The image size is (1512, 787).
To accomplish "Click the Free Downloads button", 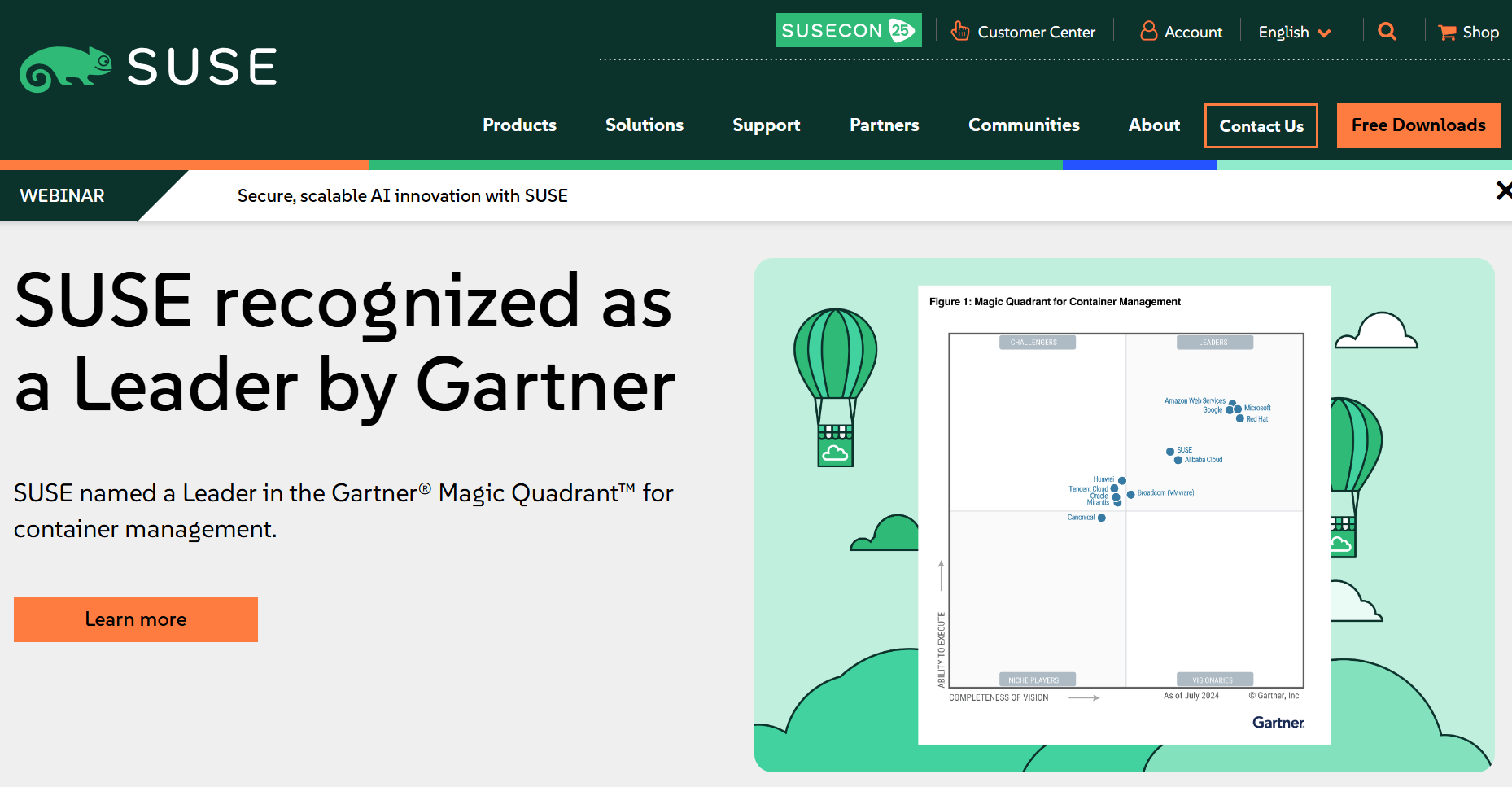I will click(x=1418, y=125).
